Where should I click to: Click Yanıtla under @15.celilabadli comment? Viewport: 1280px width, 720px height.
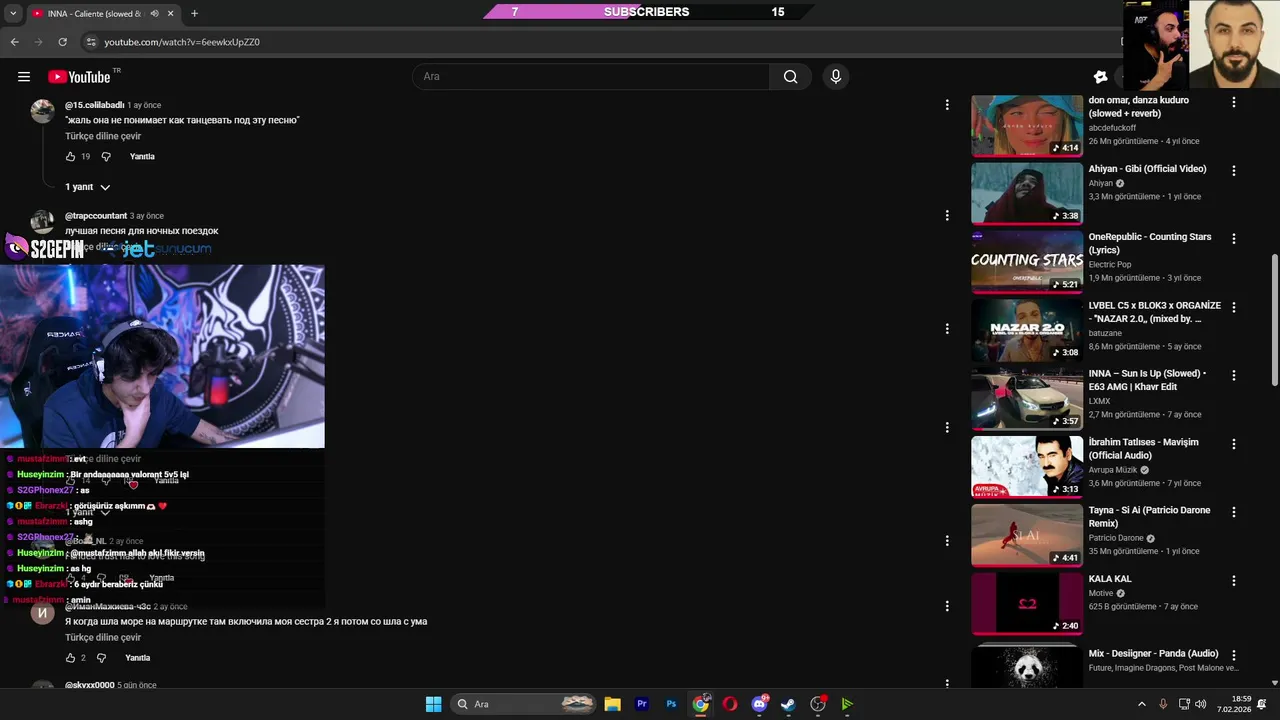pyautogui.click(x=142, y=157)
